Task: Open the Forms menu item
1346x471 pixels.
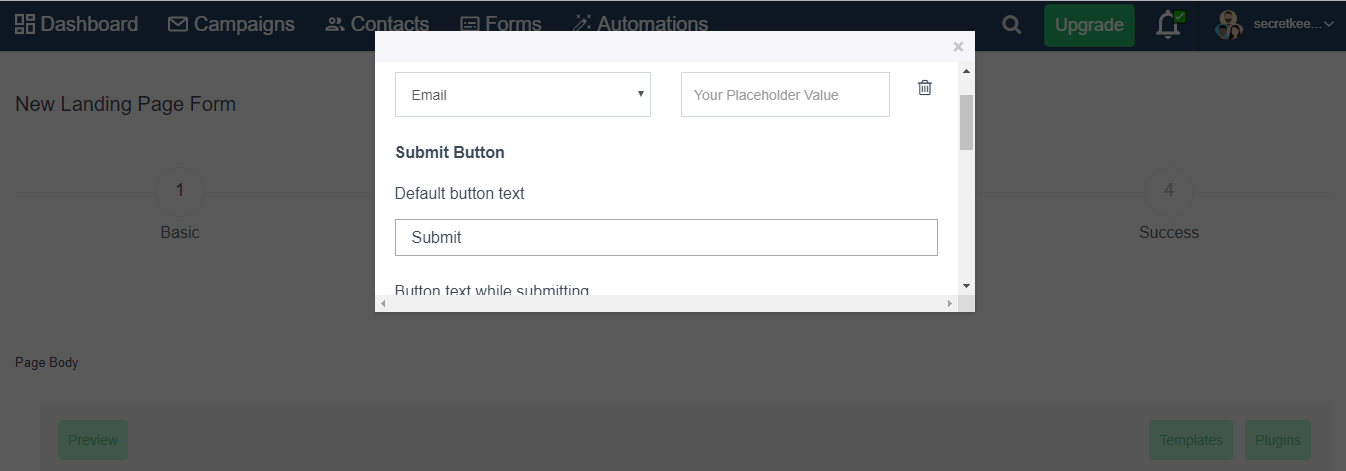Action: [501, 24]
